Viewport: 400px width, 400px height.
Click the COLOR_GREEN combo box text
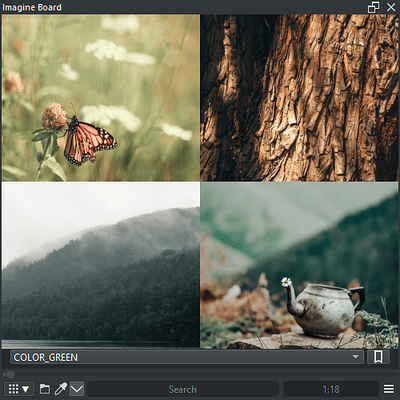[46, 357]
